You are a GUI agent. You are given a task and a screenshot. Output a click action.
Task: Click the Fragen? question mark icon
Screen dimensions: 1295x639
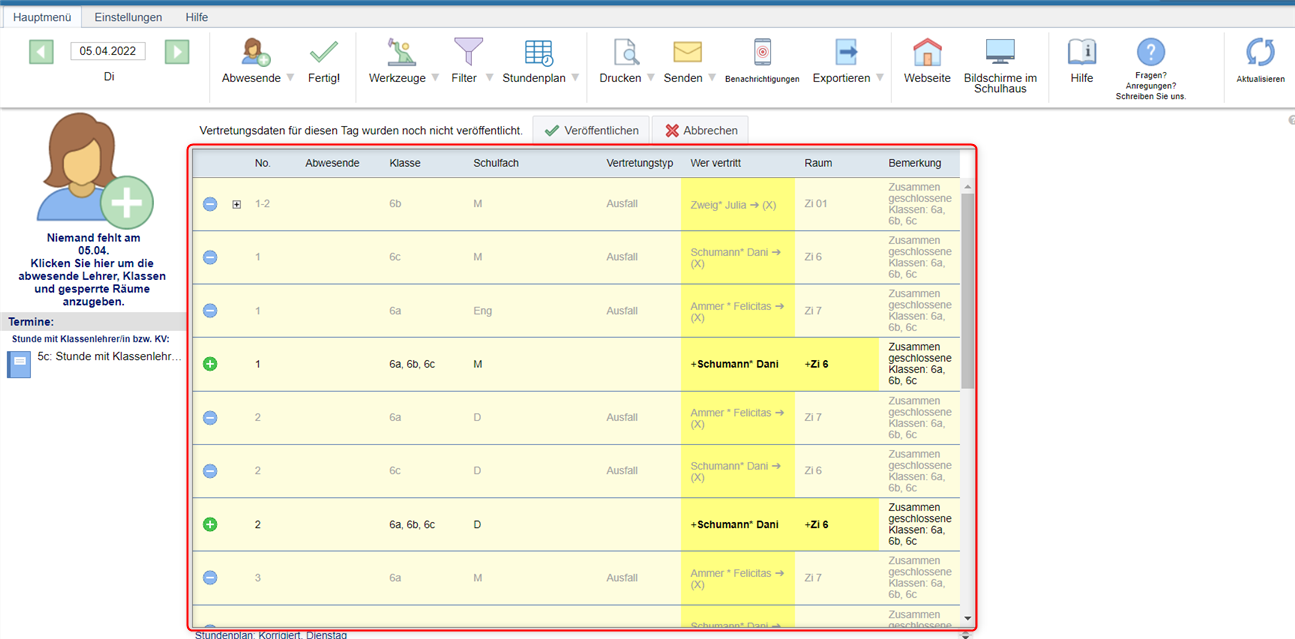(1151, 52)
